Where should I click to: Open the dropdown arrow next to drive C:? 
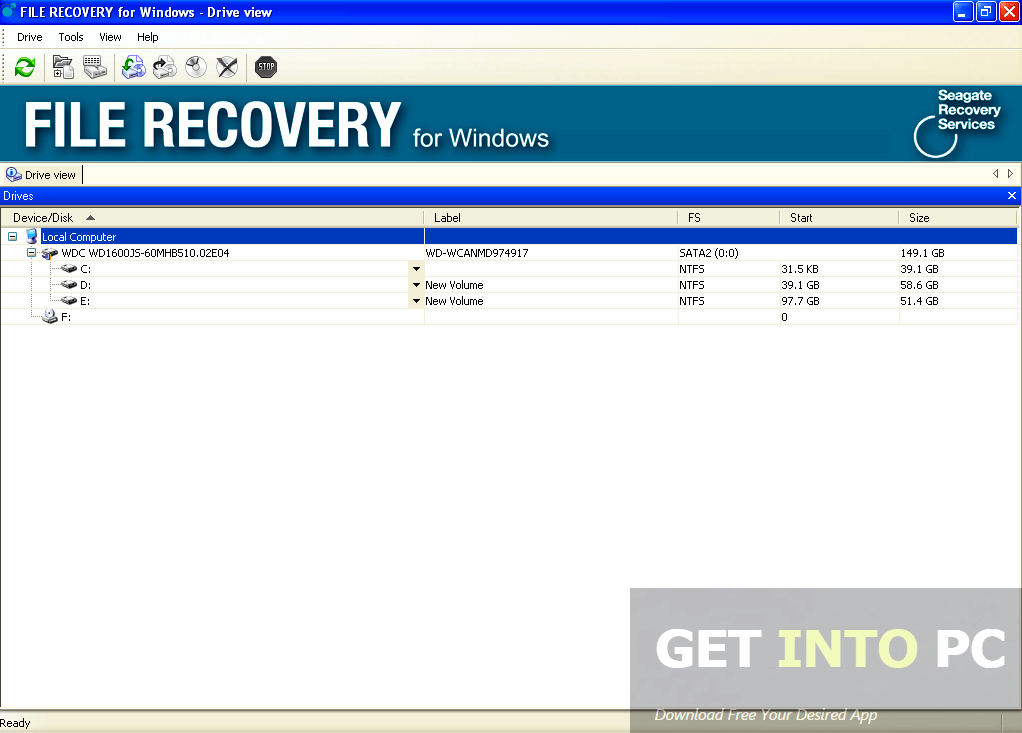pos(415,268)
